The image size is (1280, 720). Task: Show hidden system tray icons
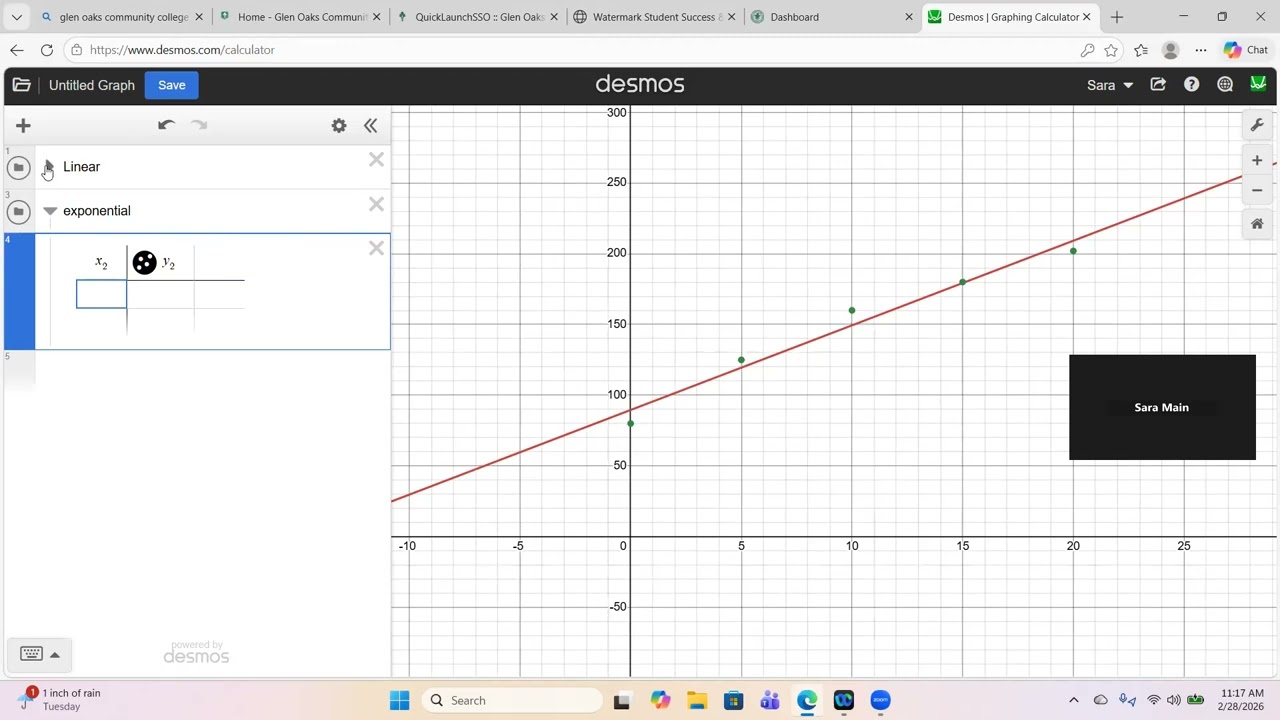point(1074,700)
